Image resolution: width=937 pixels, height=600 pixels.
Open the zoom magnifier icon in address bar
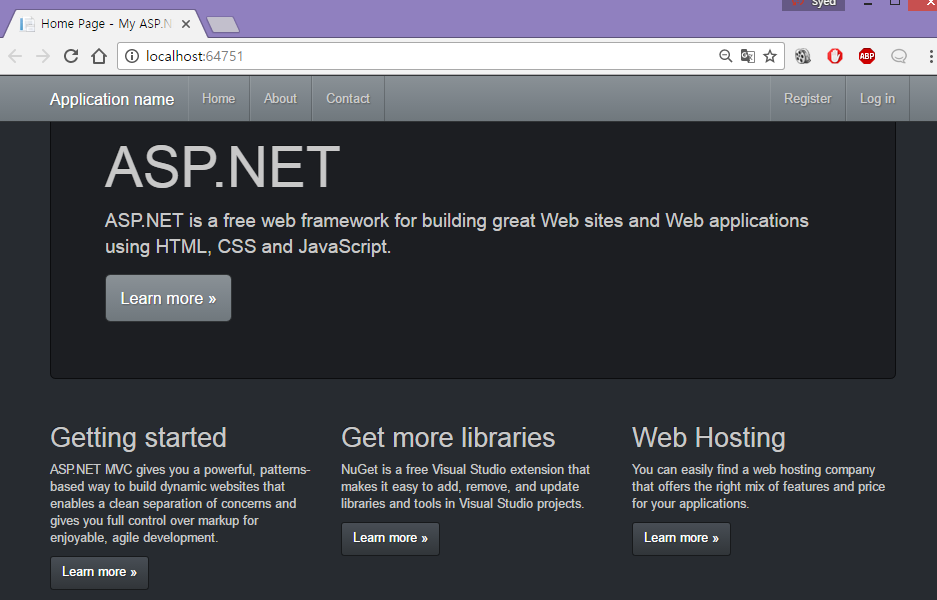click(x=726, y=57)
